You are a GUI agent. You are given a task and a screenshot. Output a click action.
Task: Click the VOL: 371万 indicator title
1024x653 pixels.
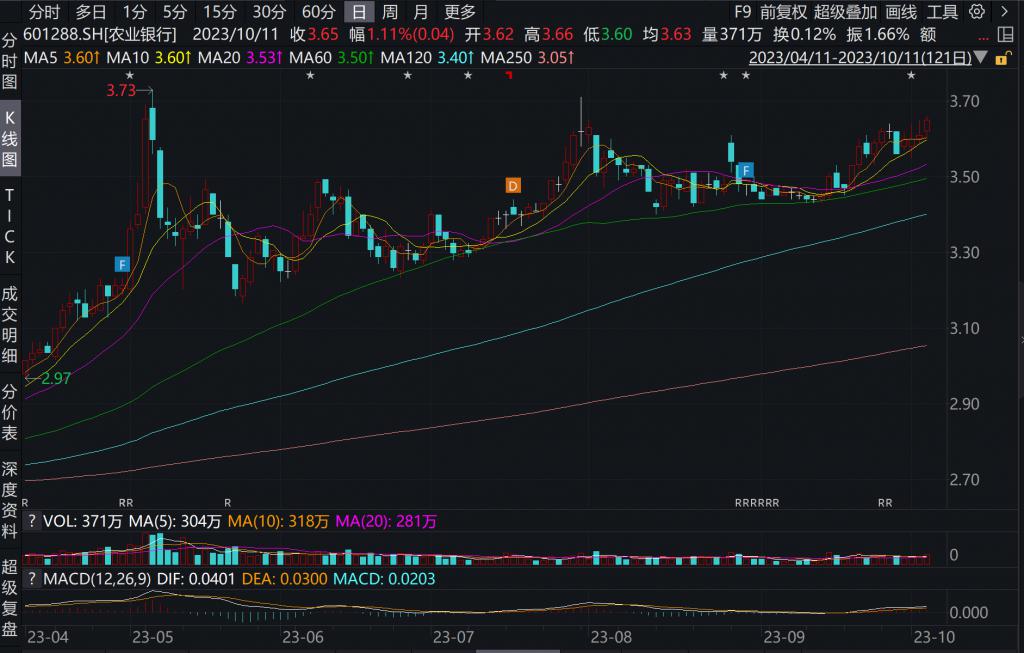coord(82,521)
